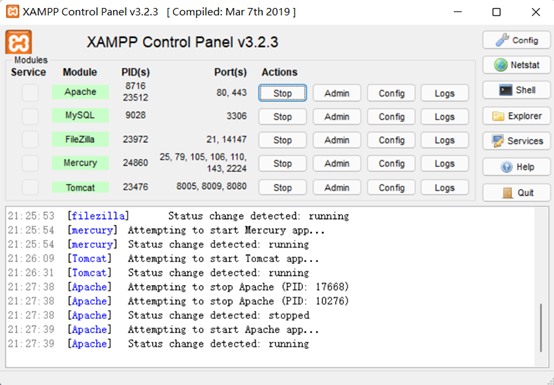The width and height of the screenshot is (554, 385).
Task: Select the Mercury module label
Action: pyautogui.click(x=80, y=163)
